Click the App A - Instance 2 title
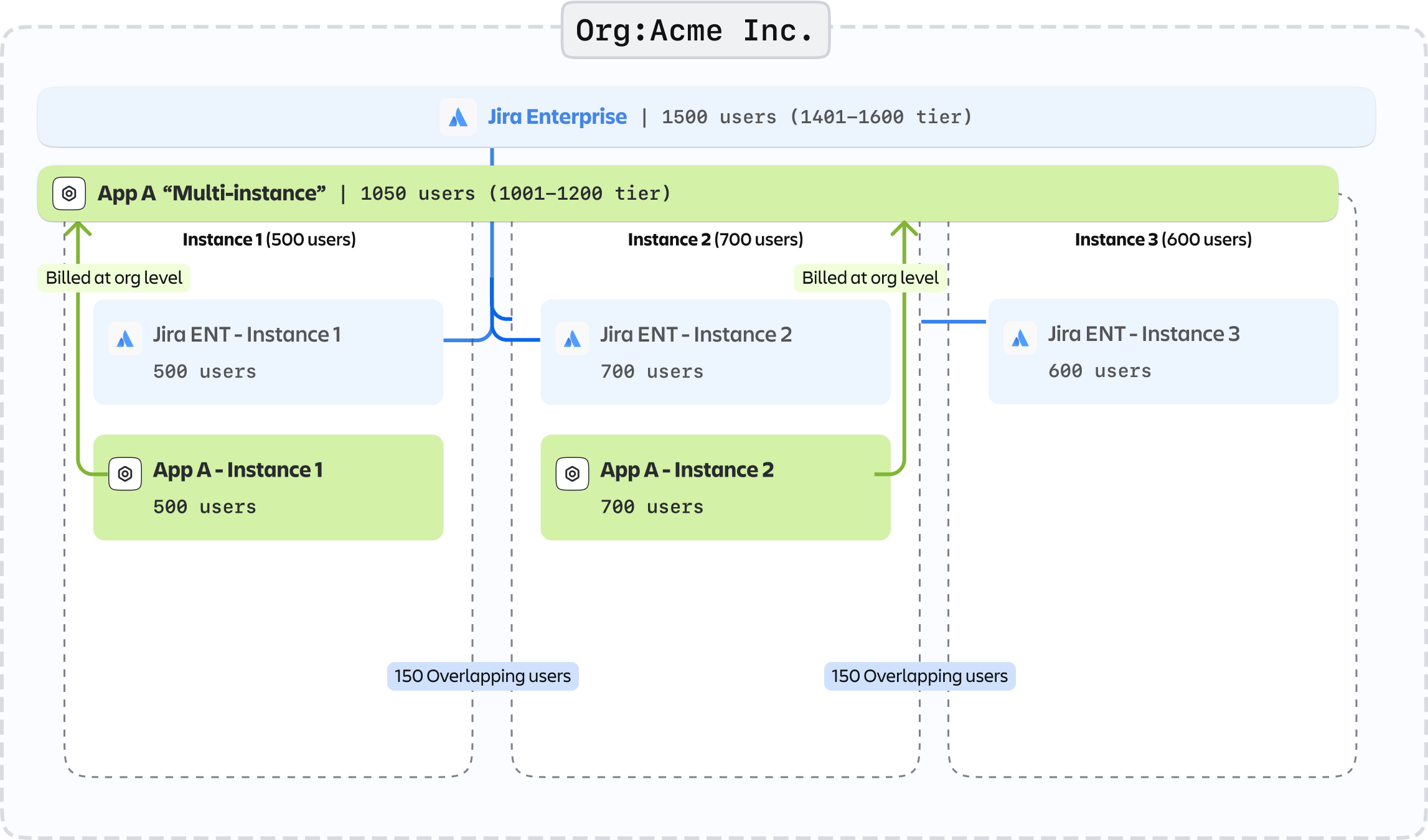1428x840 pixels. pyautogui.click(x=687, y=470)
